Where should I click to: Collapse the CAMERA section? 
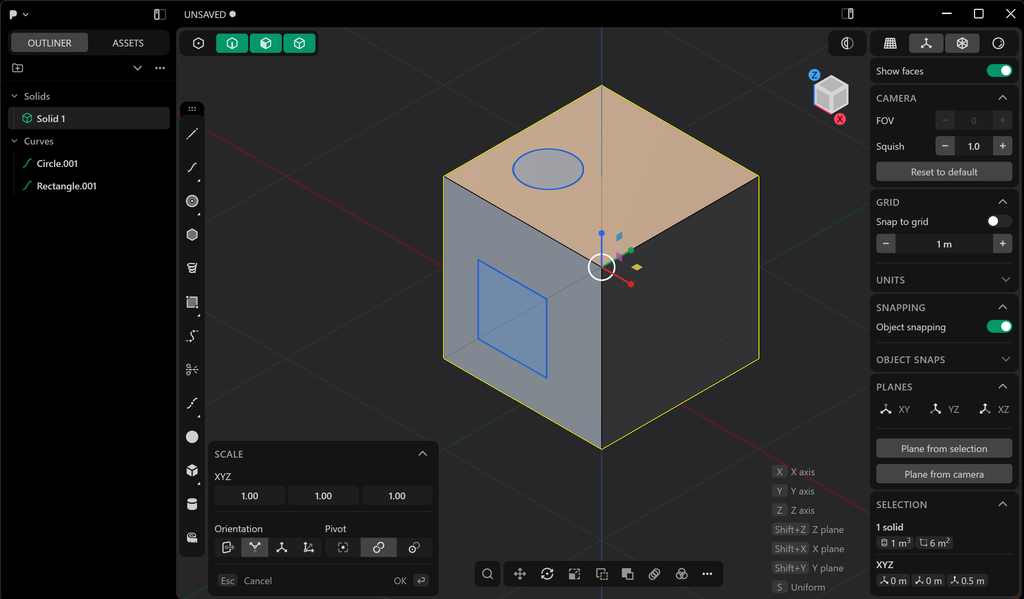pos(1004,97)
